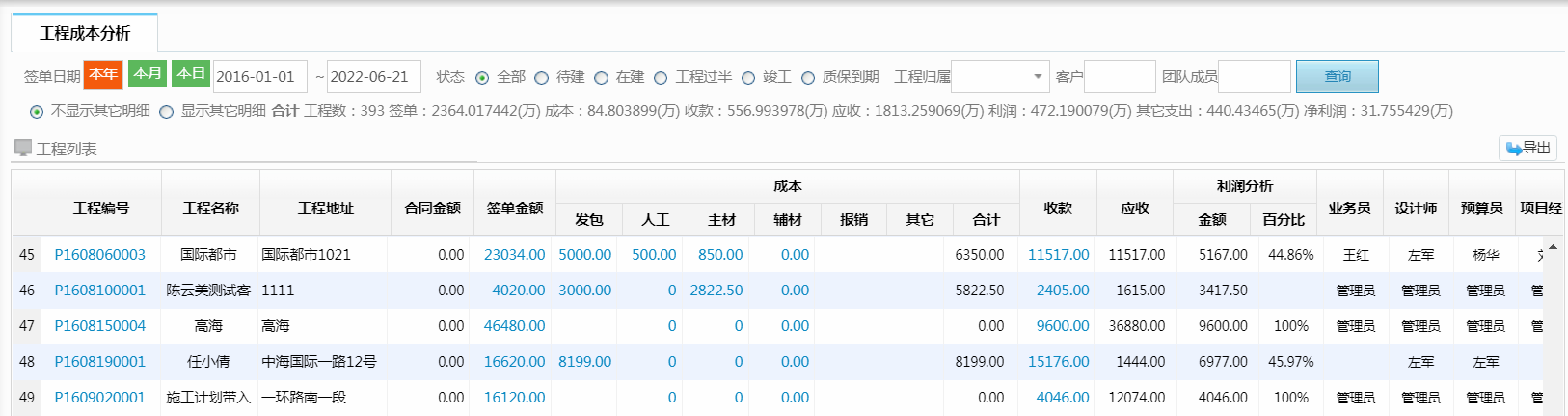Select the 竣工 status radio button

click(x=748, y=78)
